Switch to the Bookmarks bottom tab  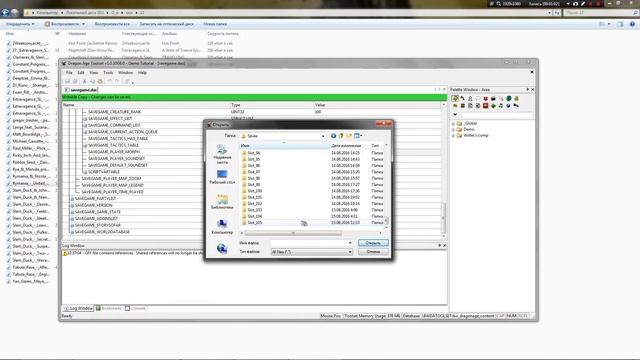tap(109, 308)
